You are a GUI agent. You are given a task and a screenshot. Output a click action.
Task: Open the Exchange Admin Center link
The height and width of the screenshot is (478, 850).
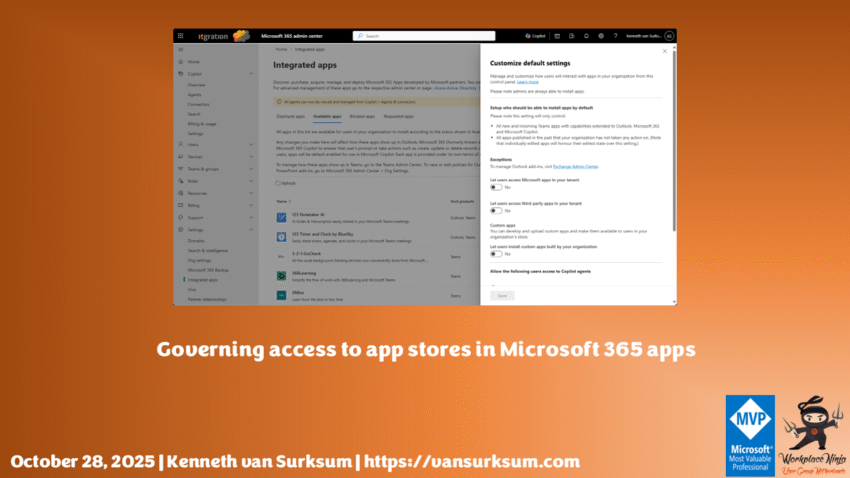click(x=575, y=167)
